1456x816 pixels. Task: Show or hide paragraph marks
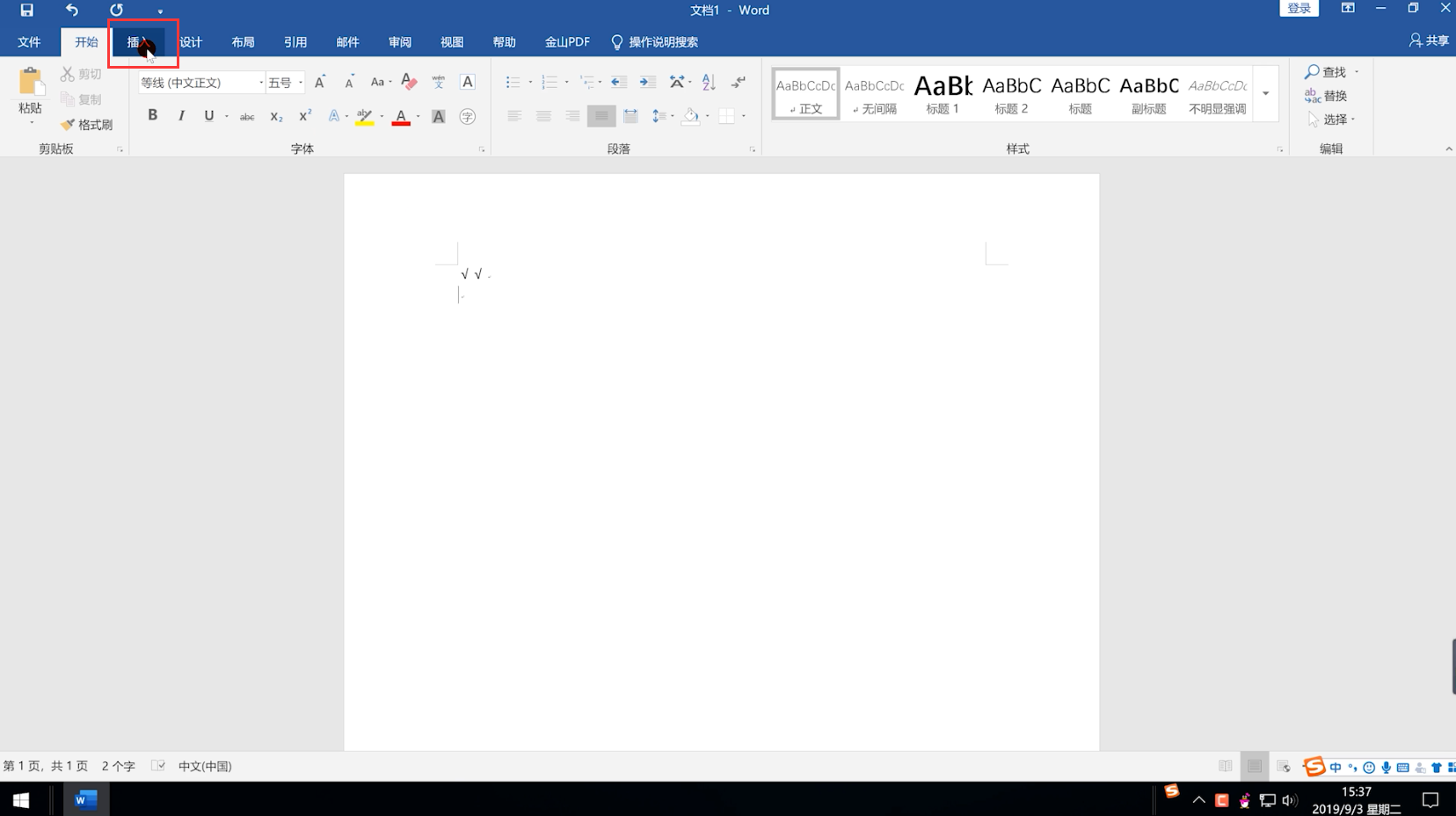[x=739, y=82]
